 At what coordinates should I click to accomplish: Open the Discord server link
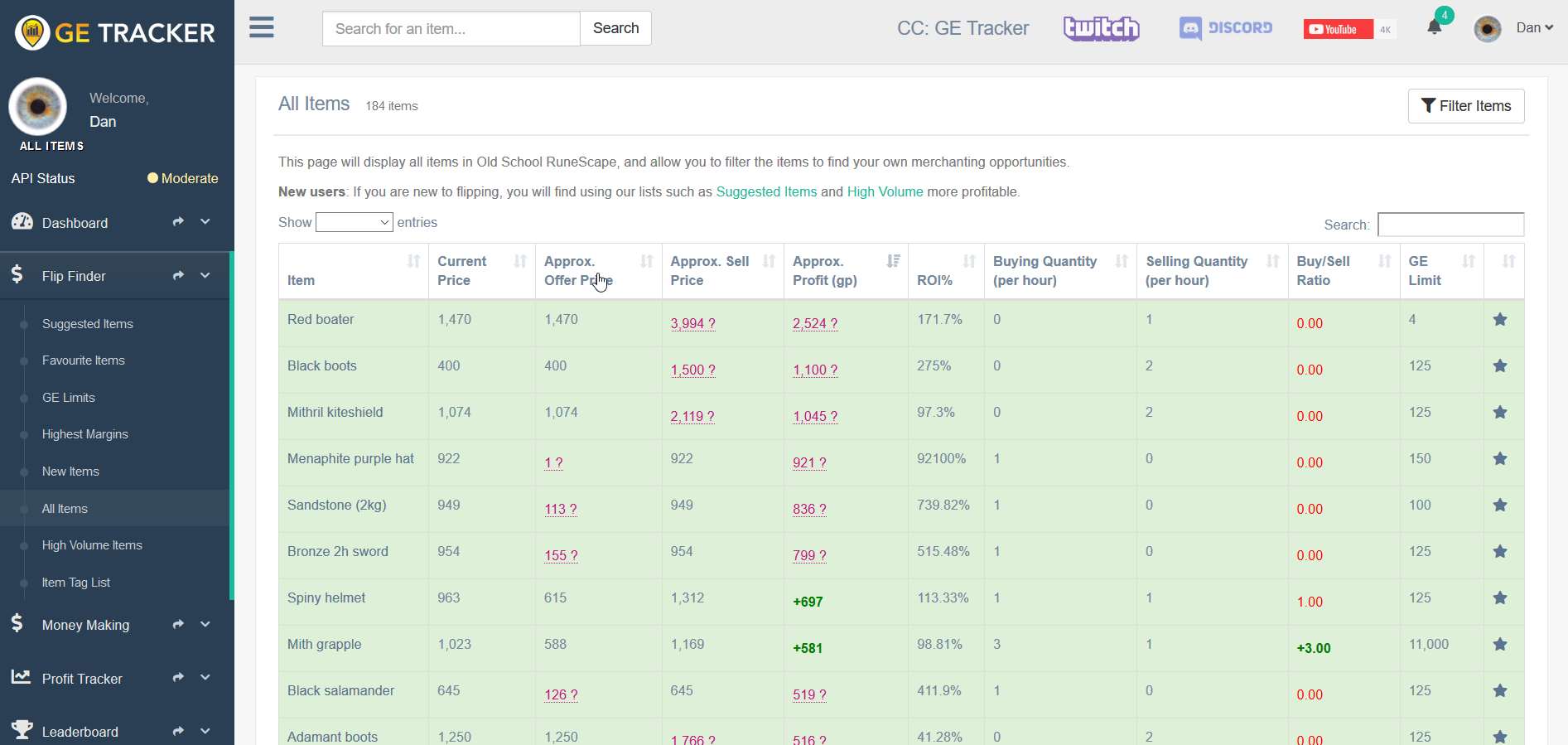[1226, 28]
